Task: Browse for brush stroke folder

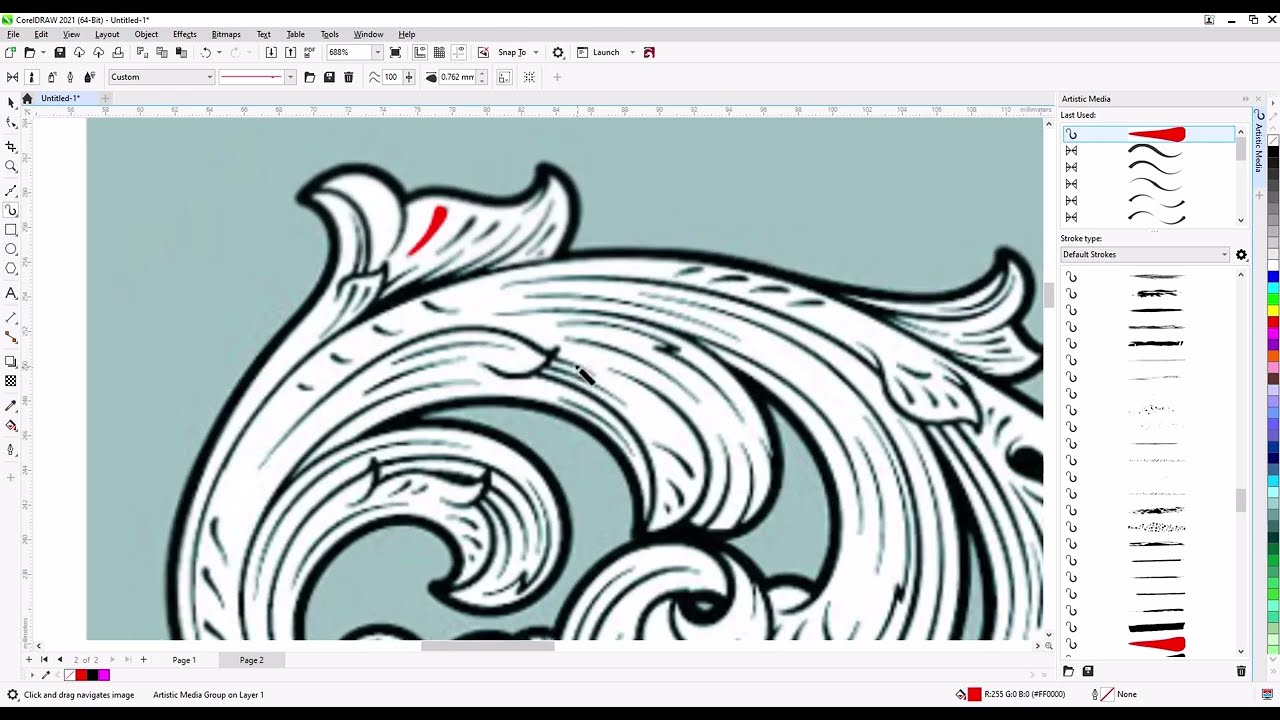Action: click(309, 77)
